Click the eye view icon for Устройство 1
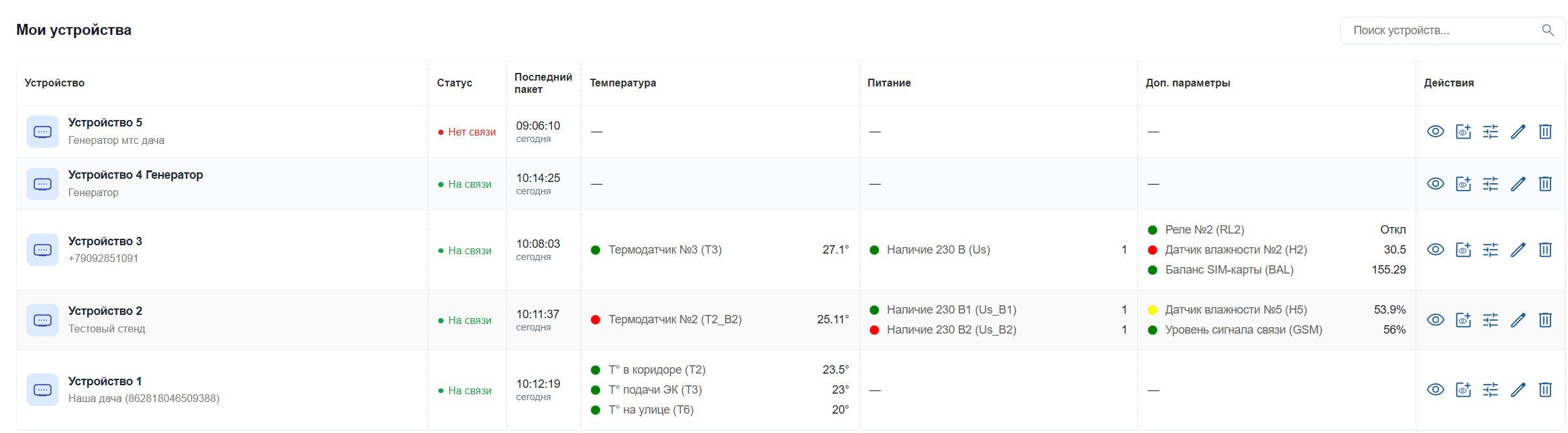 pos(1435,390)
